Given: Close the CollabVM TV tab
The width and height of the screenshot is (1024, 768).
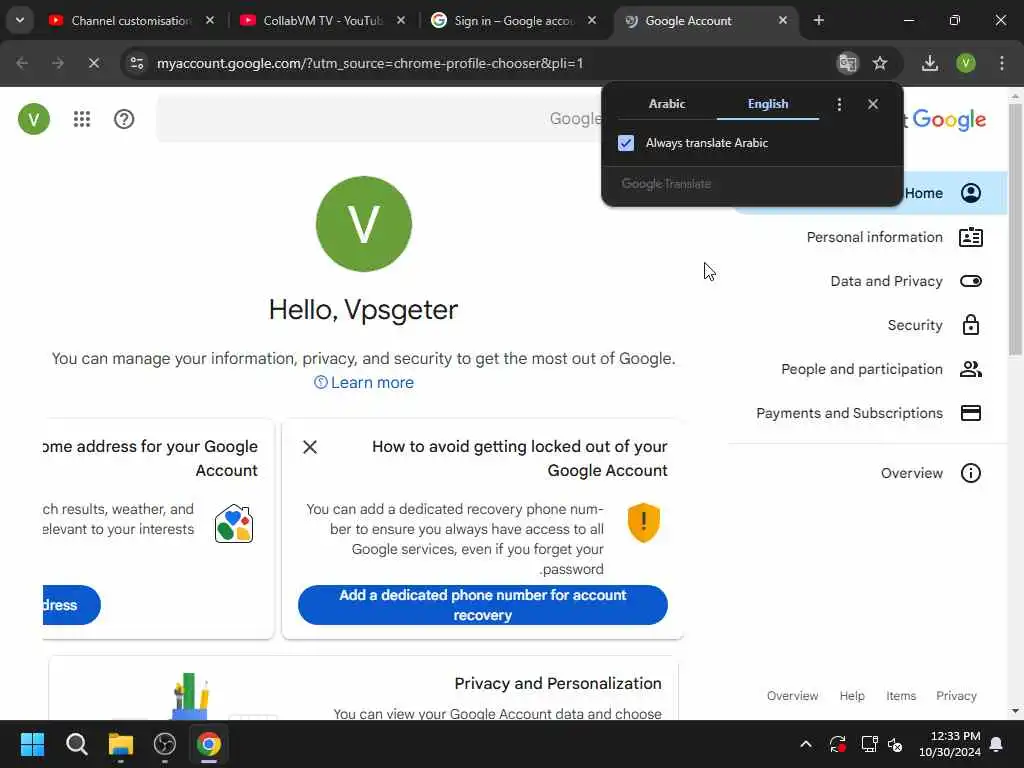Looking at the screenshot, I should (x=401, y=20).
